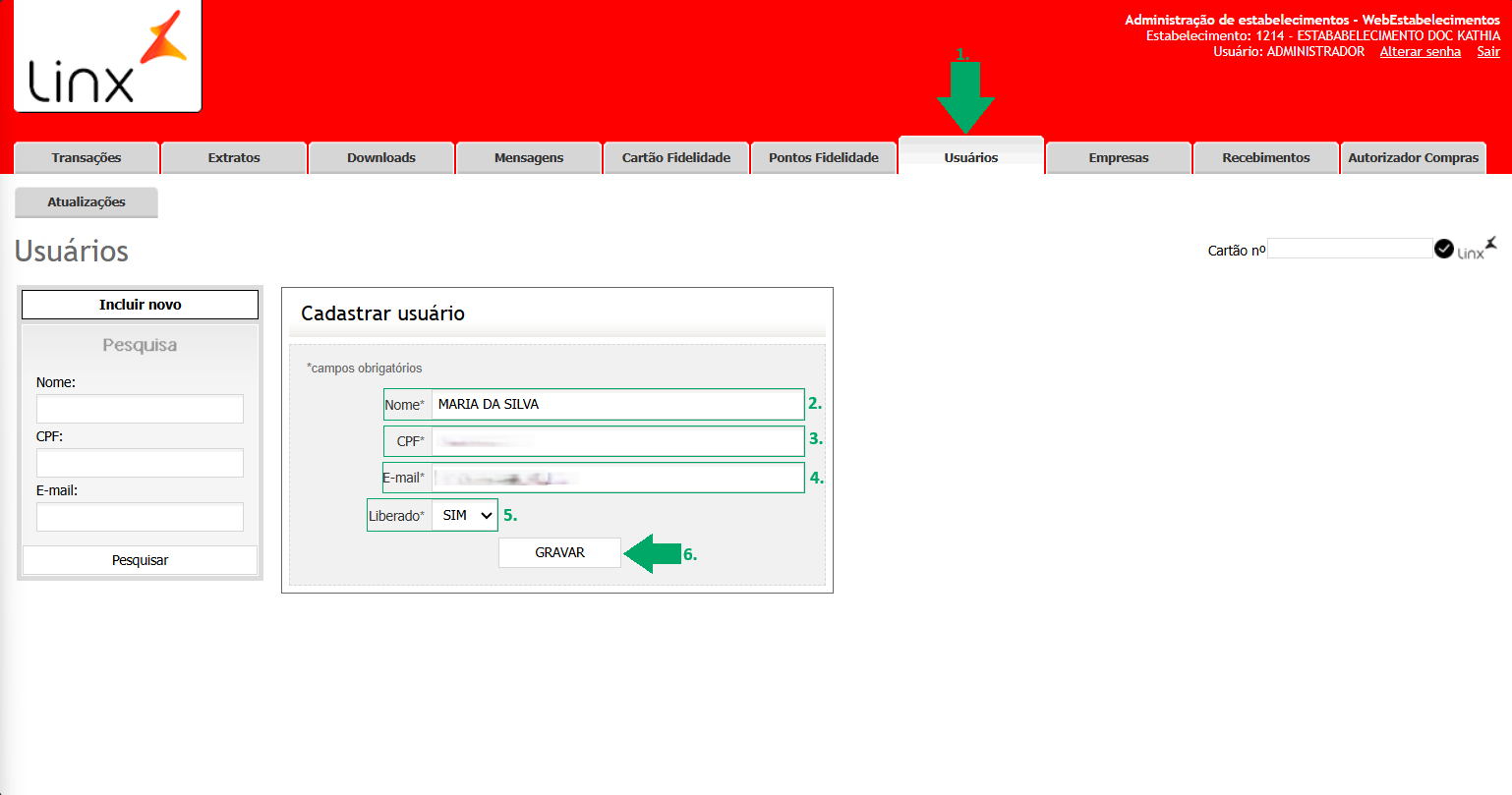Viewport: 1512px width, 795px height.
Task: Click the Sair logout link
Action: [1488, 52]
